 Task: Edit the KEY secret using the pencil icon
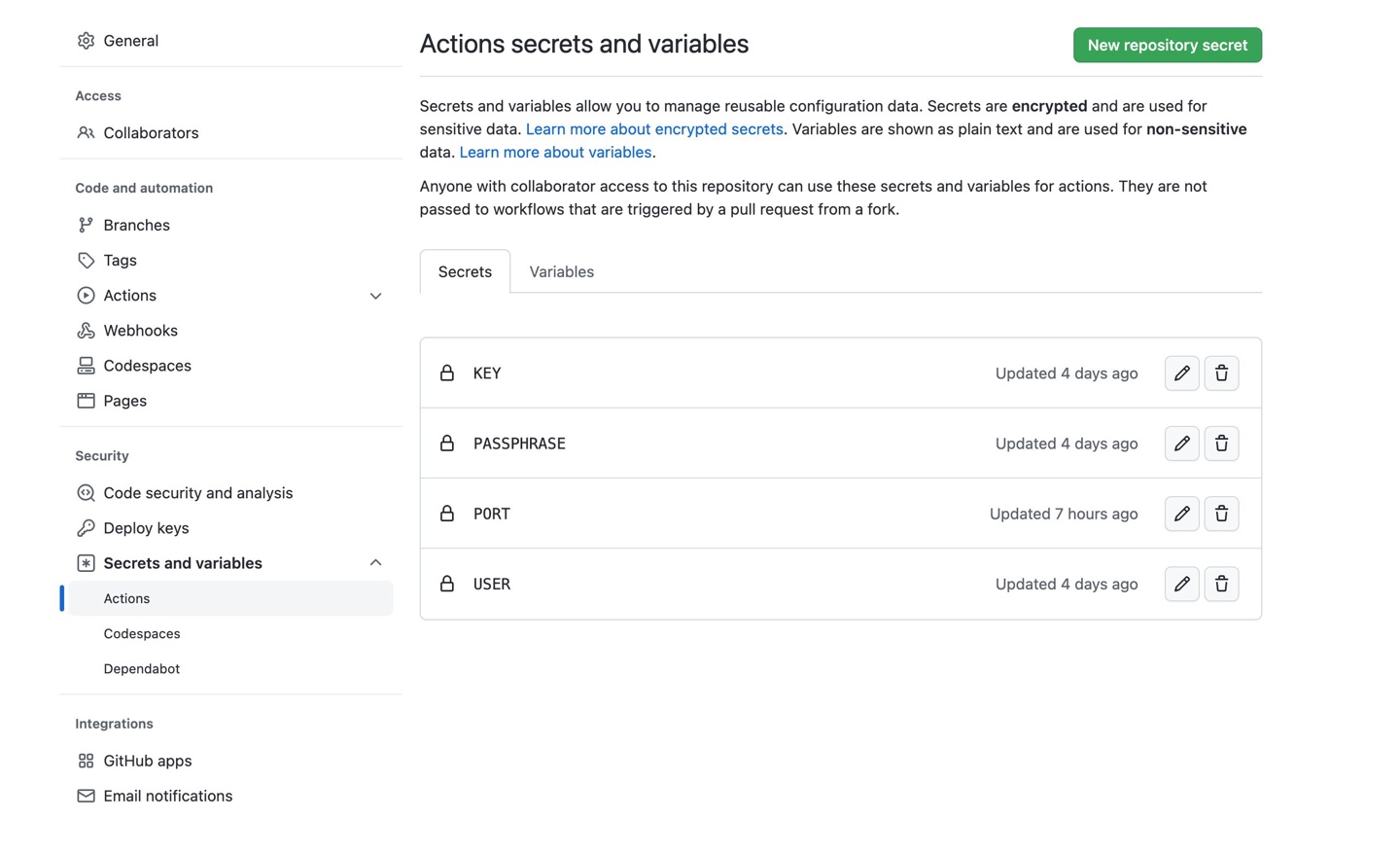click(1181, 373)
